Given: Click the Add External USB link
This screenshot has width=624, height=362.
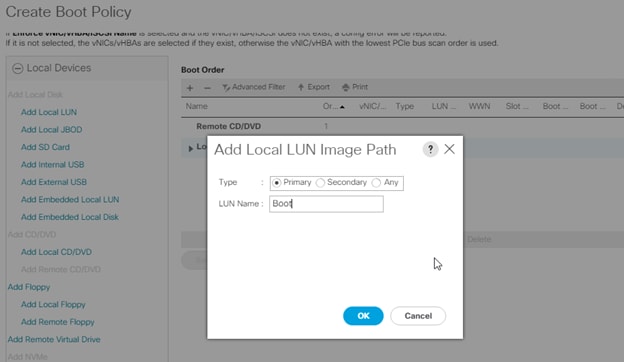Looking at the screenshot, I should click(x=54, y=182).
